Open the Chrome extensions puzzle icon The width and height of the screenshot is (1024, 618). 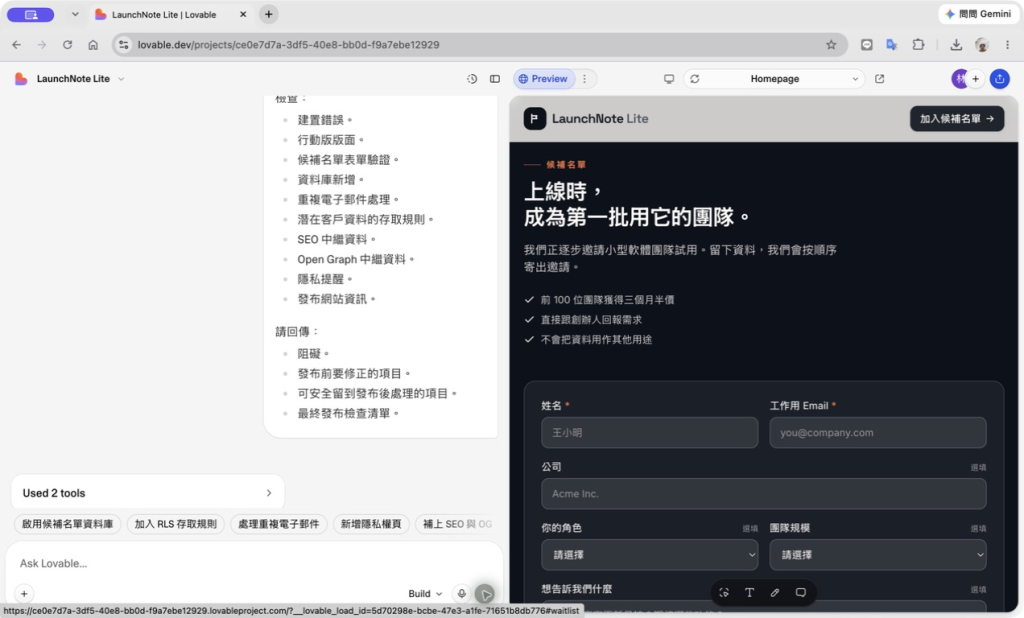[918, 44]
